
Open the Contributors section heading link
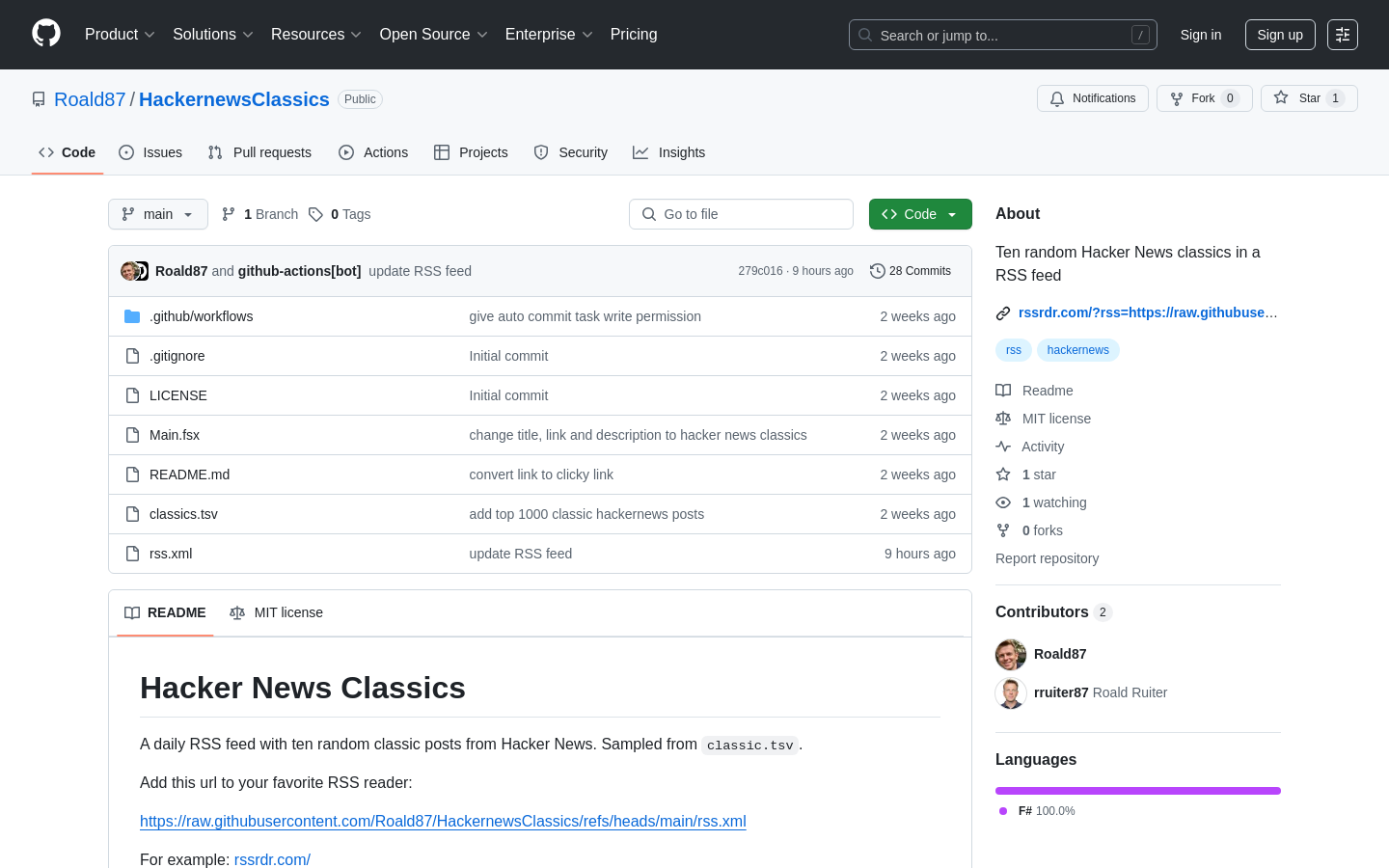click(x=1053, y=612)
